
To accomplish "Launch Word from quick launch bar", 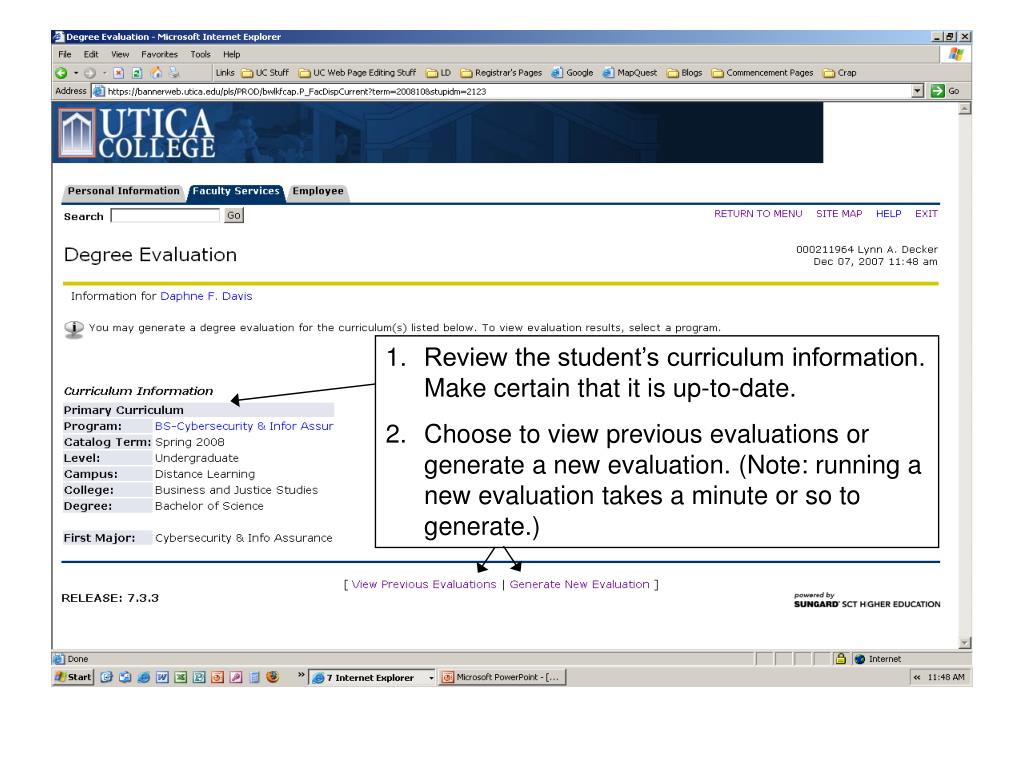I will [162, 677].
